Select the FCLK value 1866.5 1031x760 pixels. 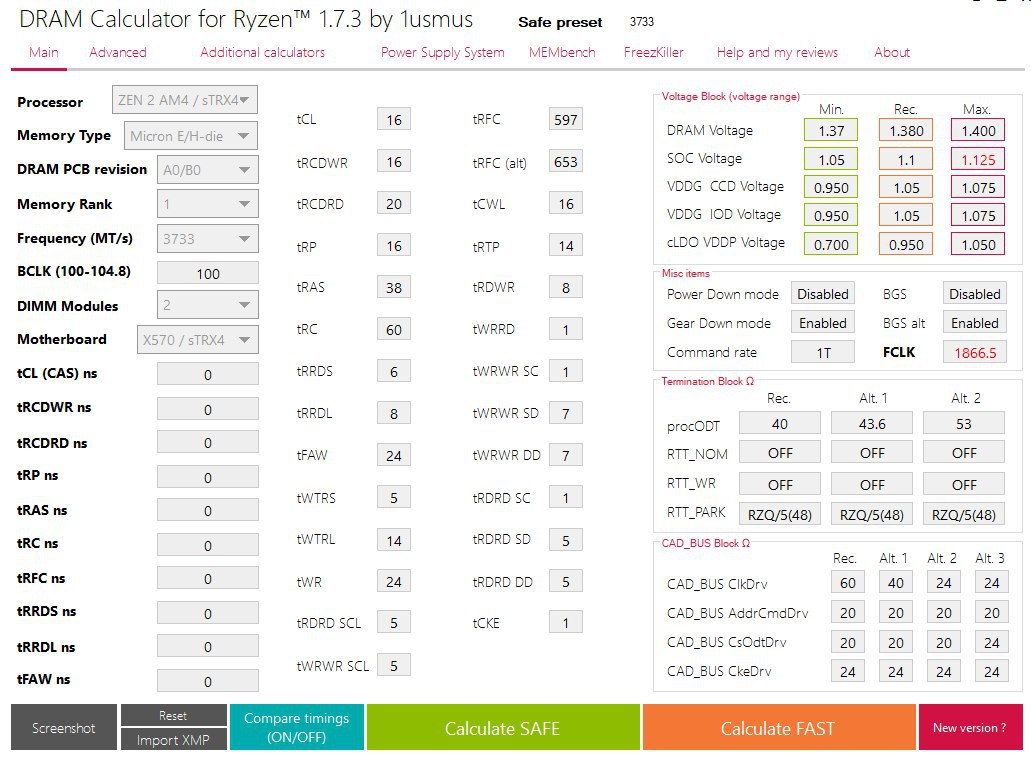coord(975,352)
